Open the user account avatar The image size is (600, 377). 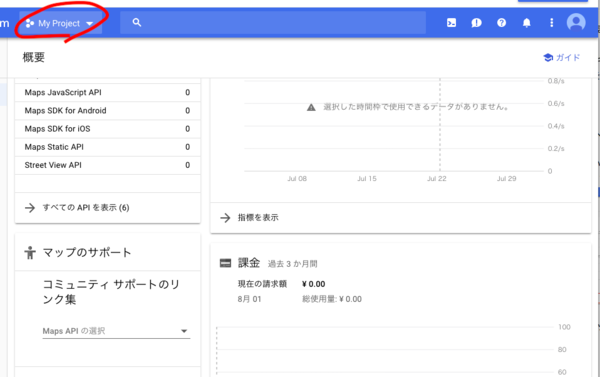pyautogui.click(x=576, y=22)
